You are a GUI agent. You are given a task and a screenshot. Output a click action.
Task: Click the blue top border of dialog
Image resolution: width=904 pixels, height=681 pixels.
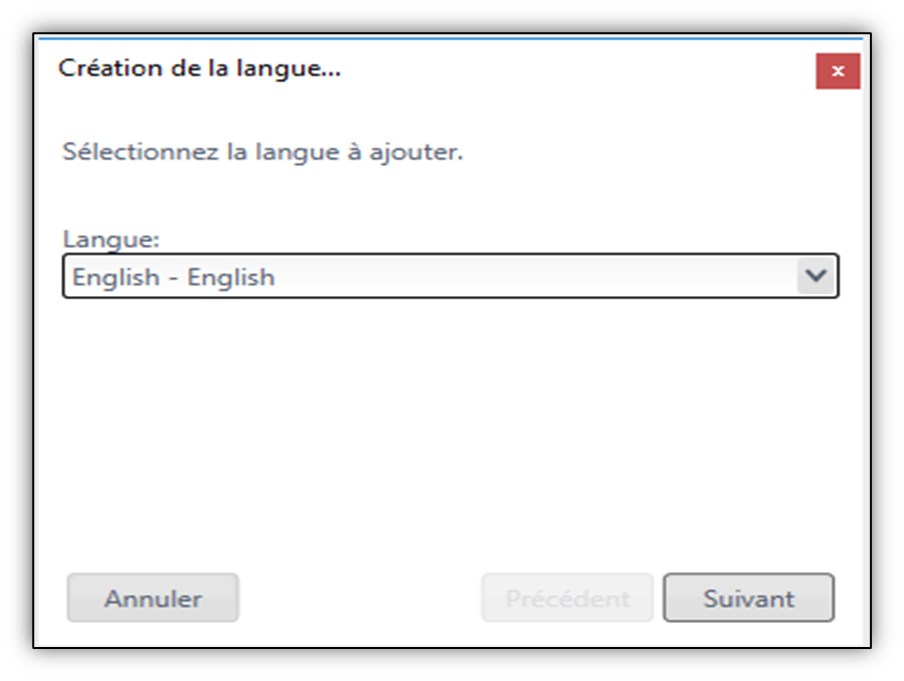[450, 39]
